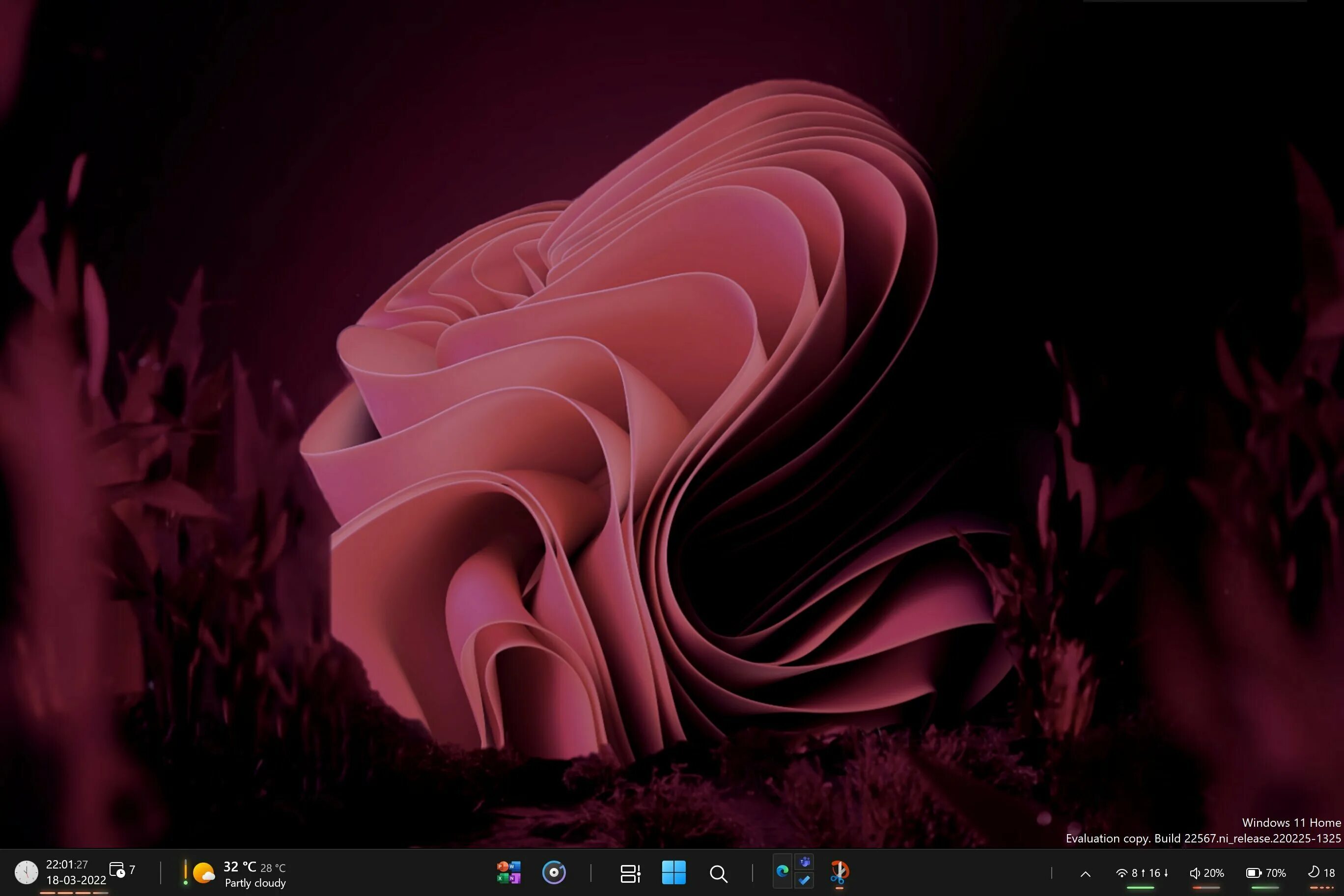Open the Windows Start menu
1344x896 pixels.
pos(673,872)
